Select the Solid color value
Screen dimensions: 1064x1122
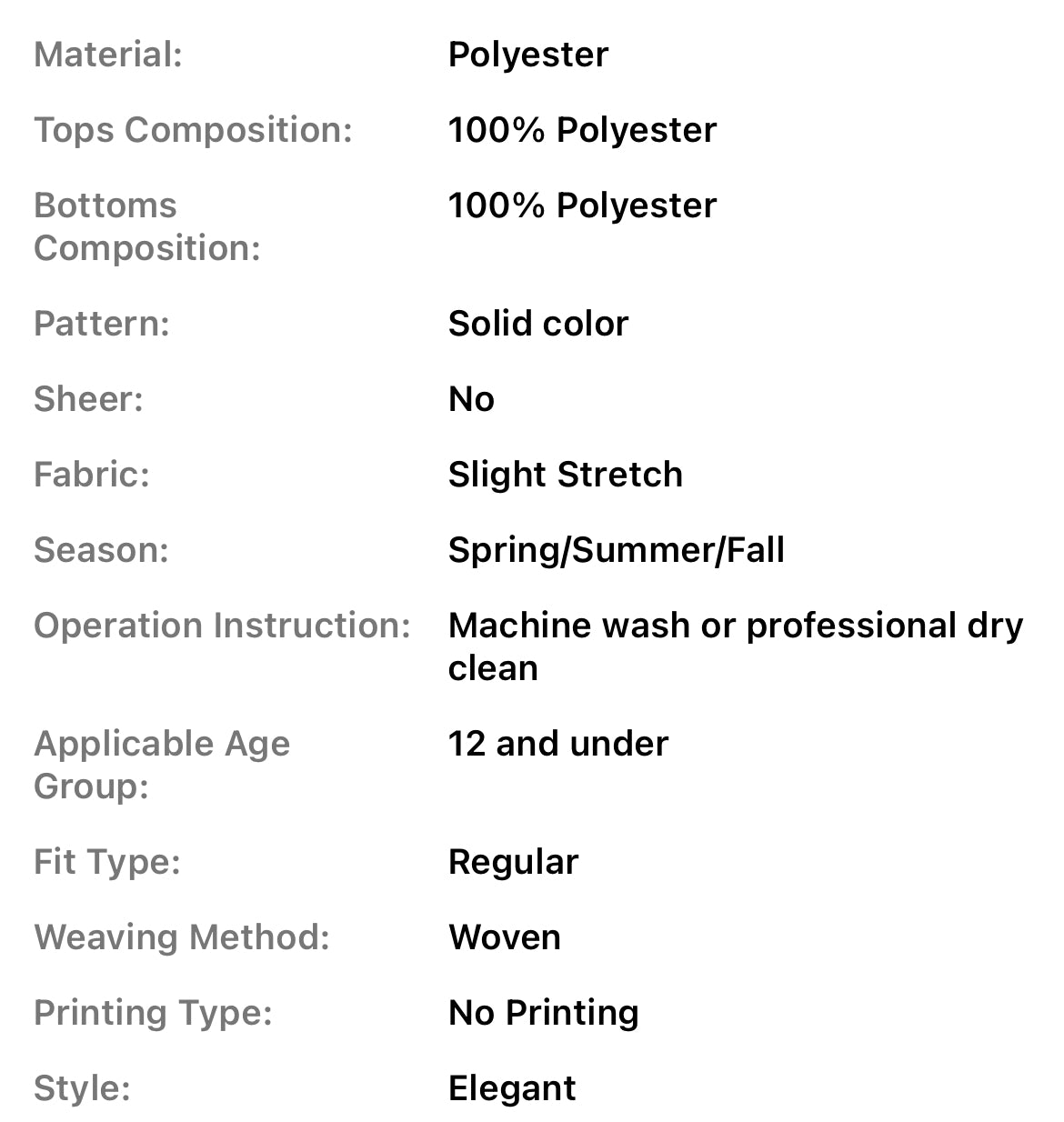[x=538, y=324]
